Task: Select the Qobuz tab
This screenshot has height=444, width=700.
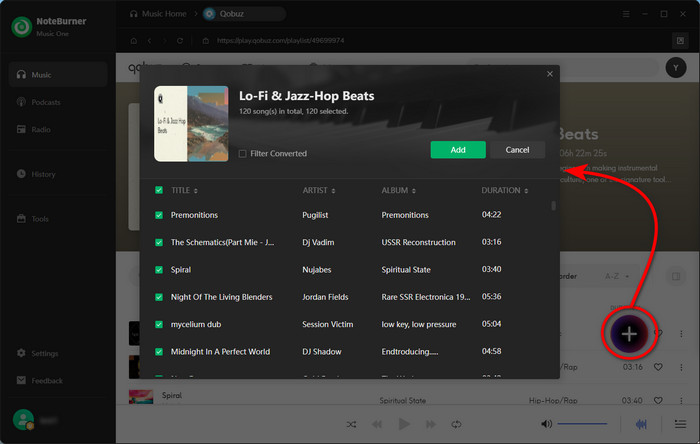Action: (244, 14)
